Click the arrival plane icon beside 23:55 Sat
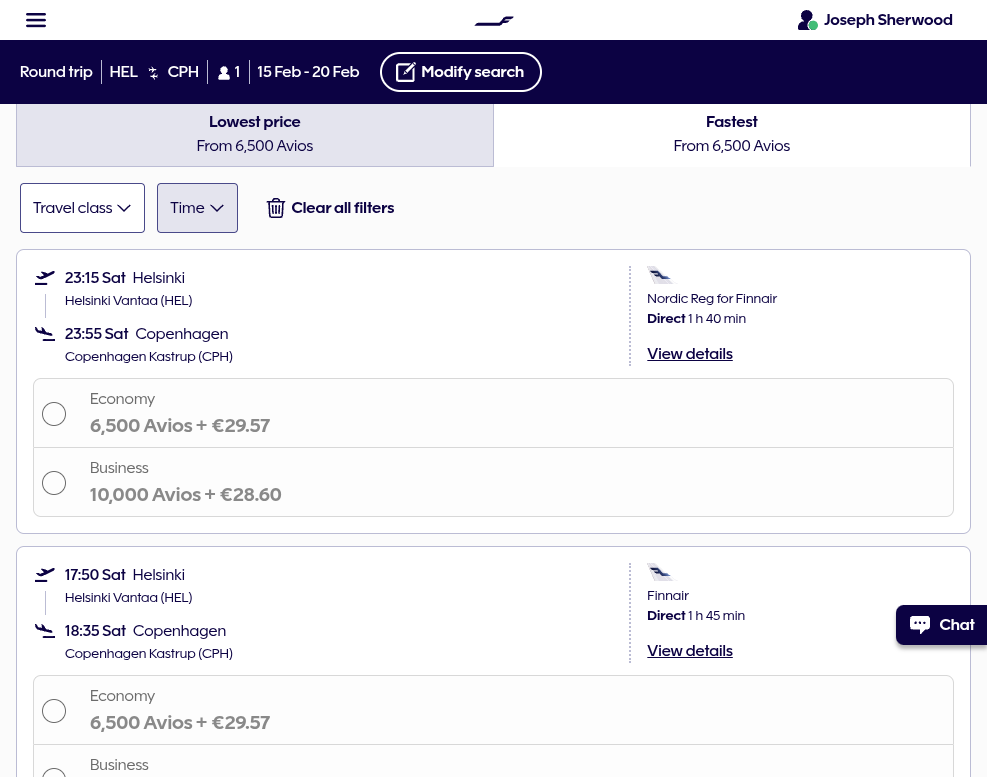The width and height of the screenshot is (987, 777). coord(45,334)
